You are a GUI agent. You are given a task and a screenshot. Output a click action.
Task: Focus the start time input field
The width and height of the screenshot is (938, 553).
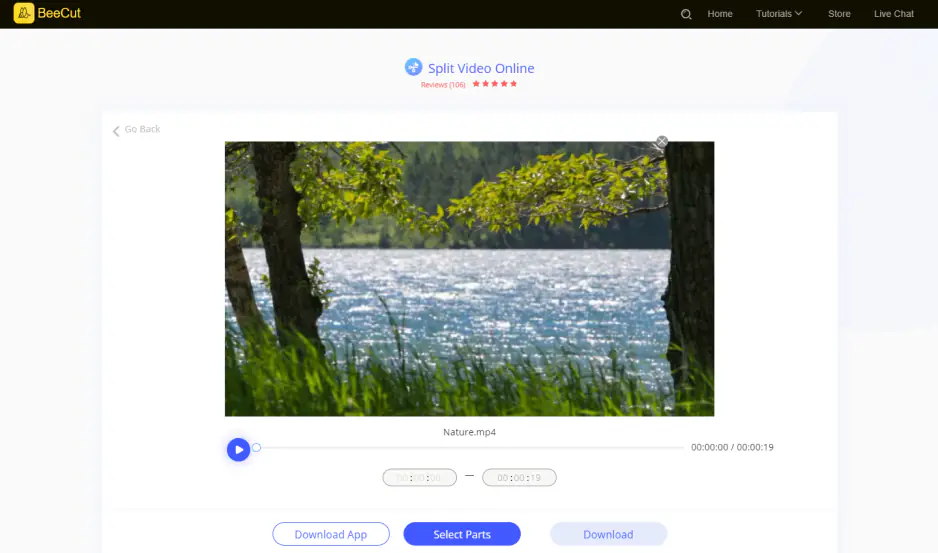(x=419, y=478)
